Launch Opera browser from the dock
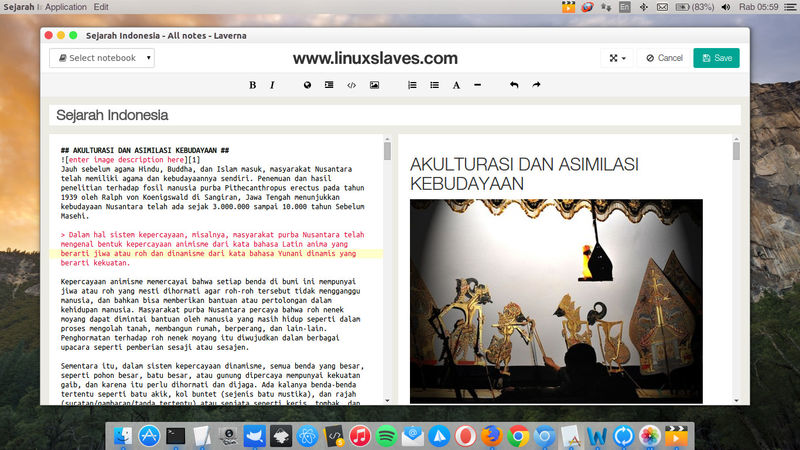800x450 pixels. [465, 436]
